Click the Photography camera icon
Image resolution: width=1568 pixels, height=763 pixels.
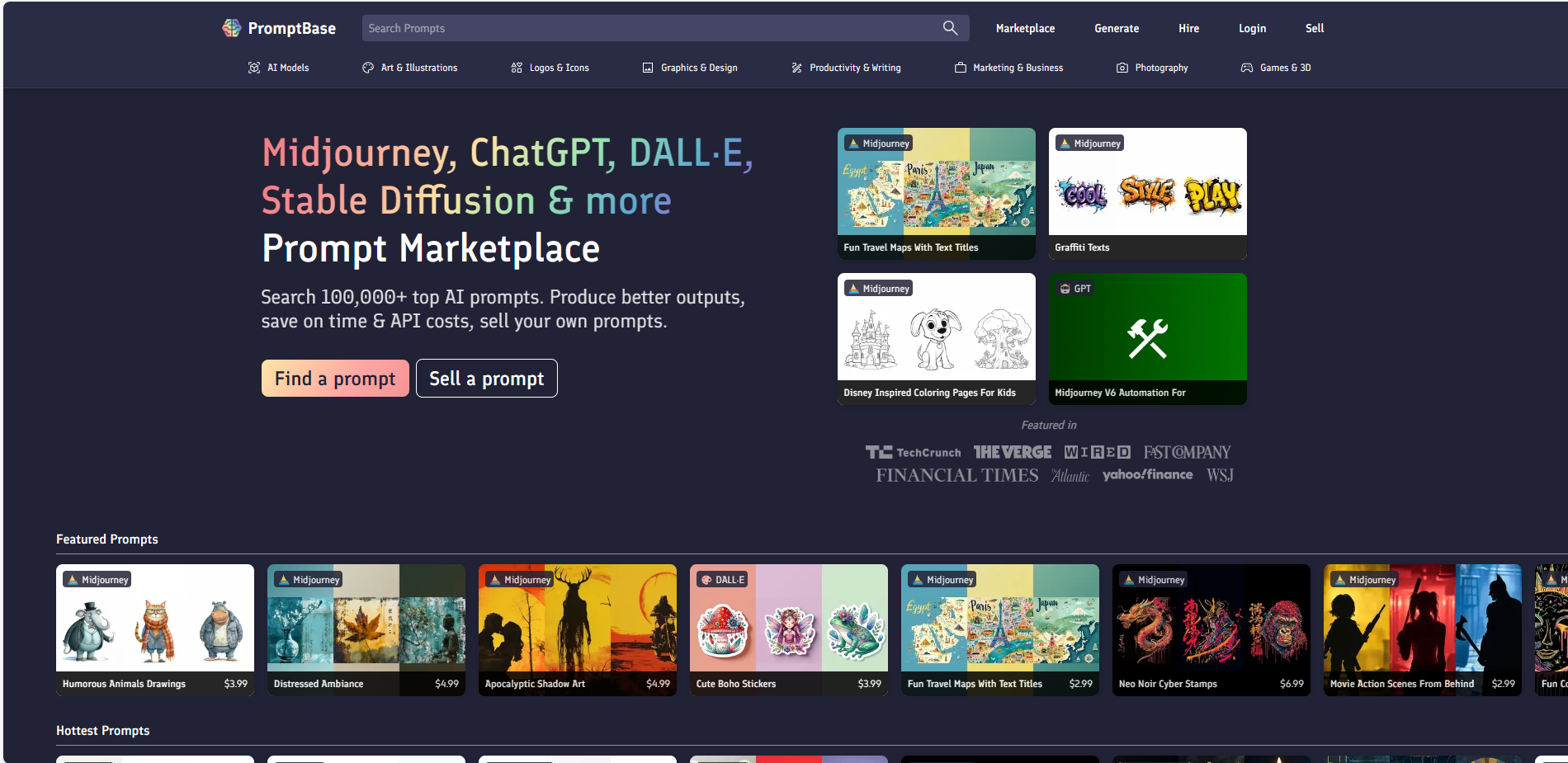tap(1122, 68)
